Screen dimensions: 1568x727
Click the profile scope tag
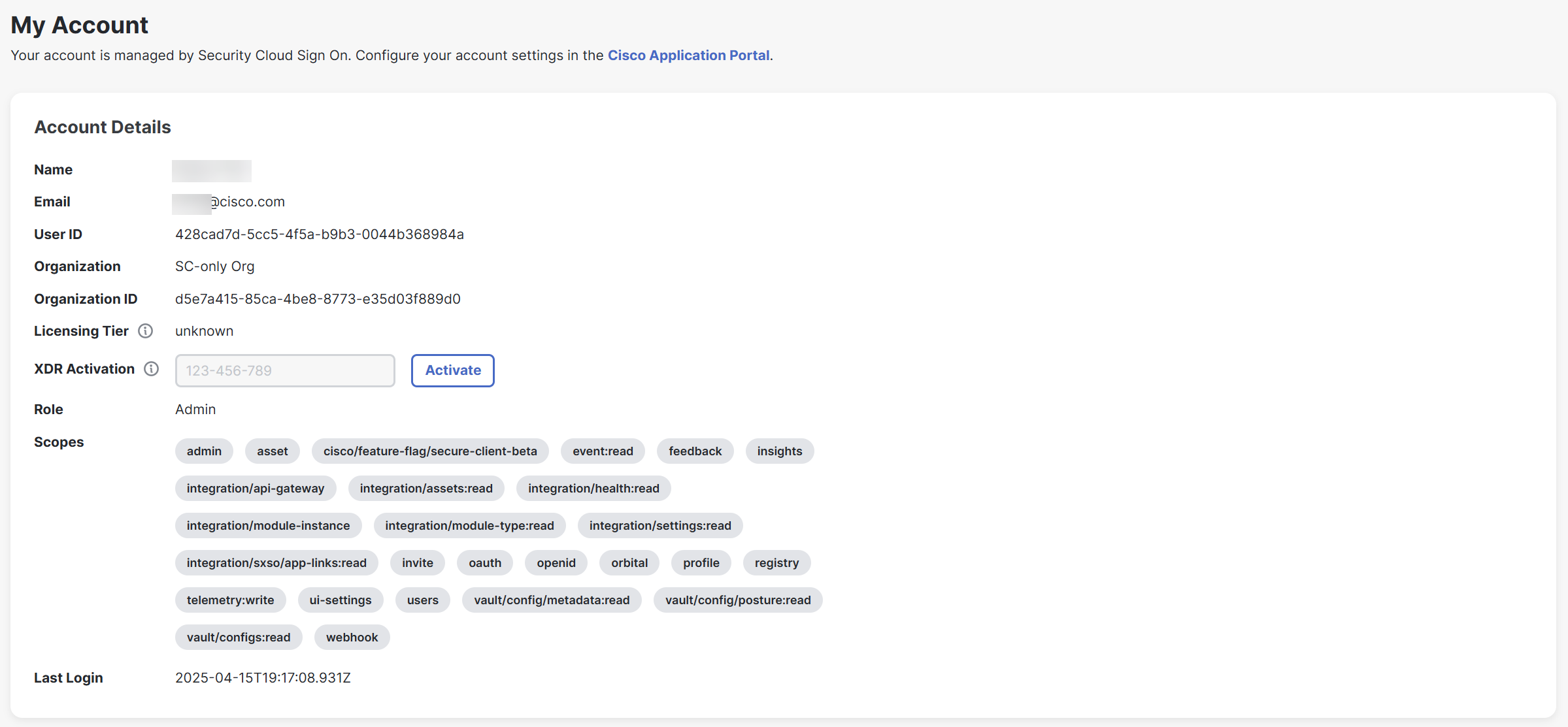pyautogui.click(x=701, y=563)
